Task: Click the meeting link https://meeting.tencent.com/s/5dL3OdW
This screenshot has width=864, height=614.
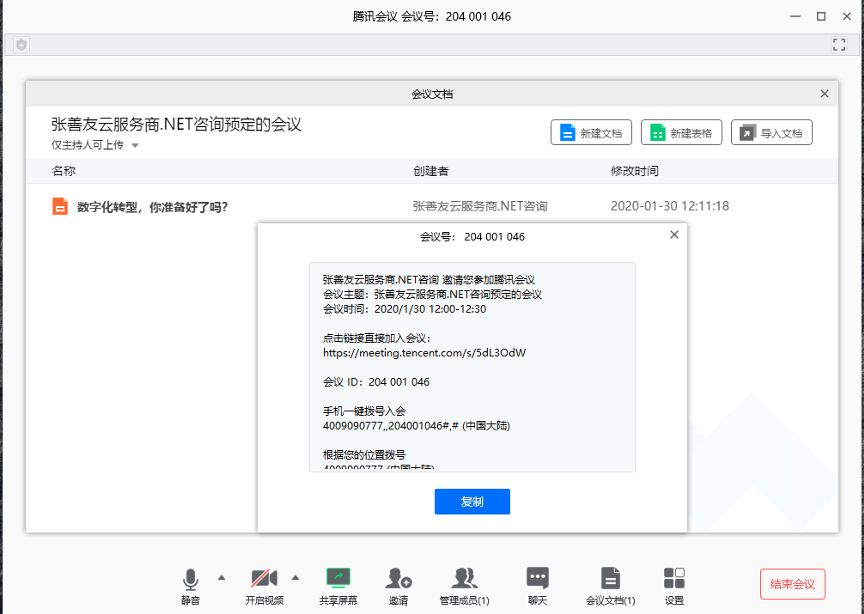Action: [424, 353]
